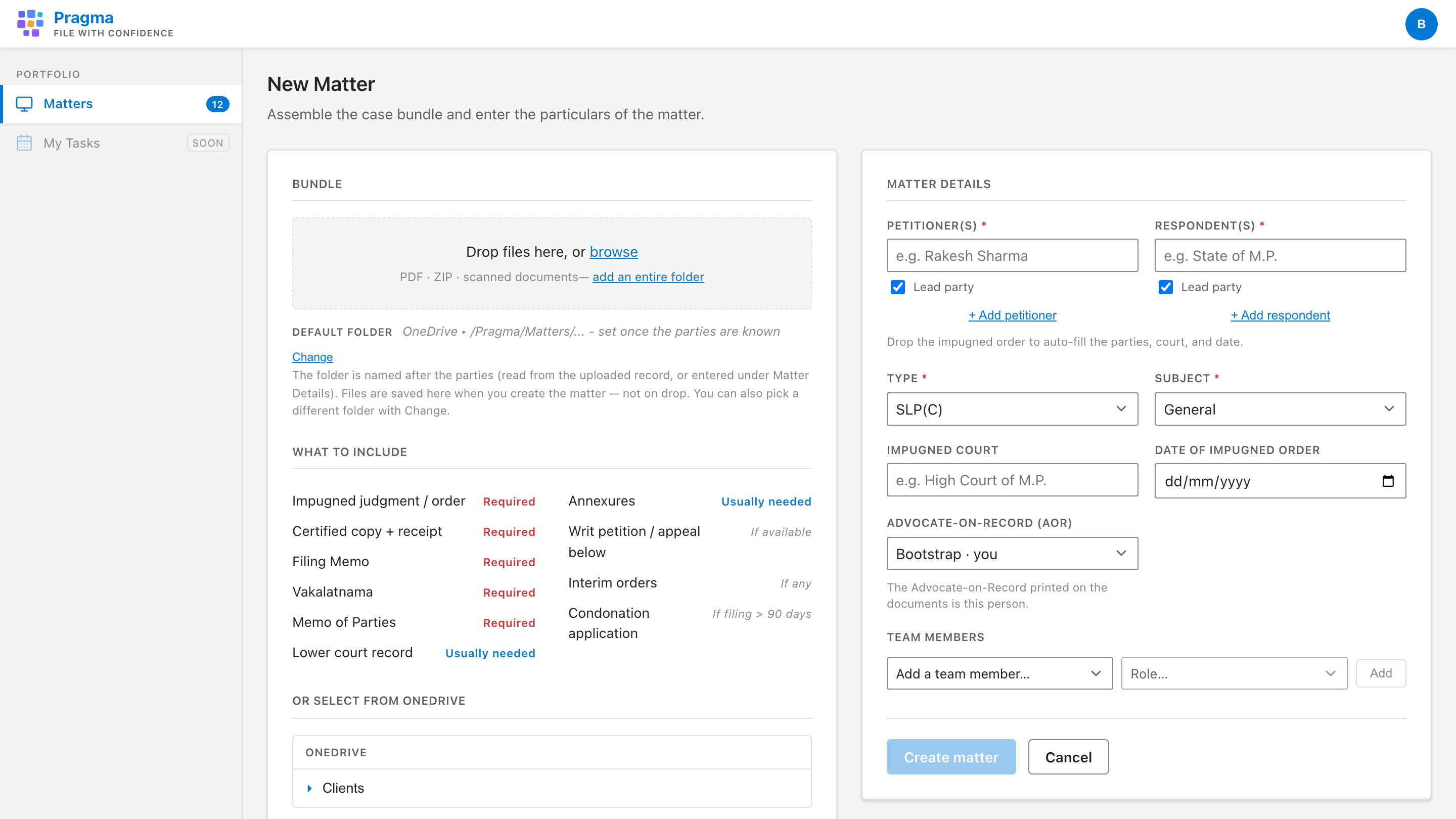Click the browse link in drop zone

click(613, 252)
